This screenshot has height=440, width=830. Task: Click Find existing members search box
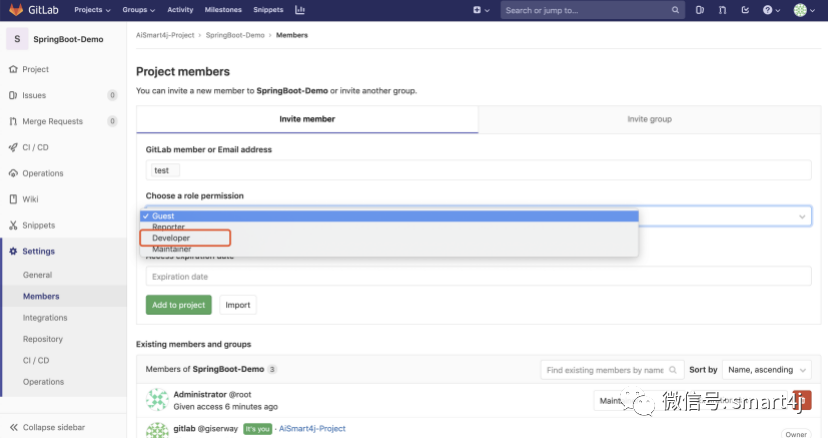[x=612, y=370]
